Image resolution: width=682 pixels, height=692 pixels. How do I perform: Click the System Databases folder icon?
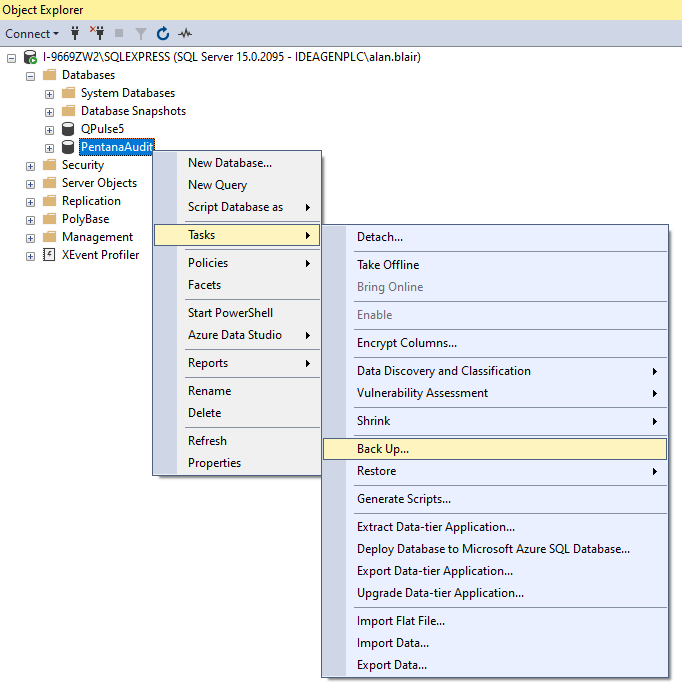(x=68, y=93)
